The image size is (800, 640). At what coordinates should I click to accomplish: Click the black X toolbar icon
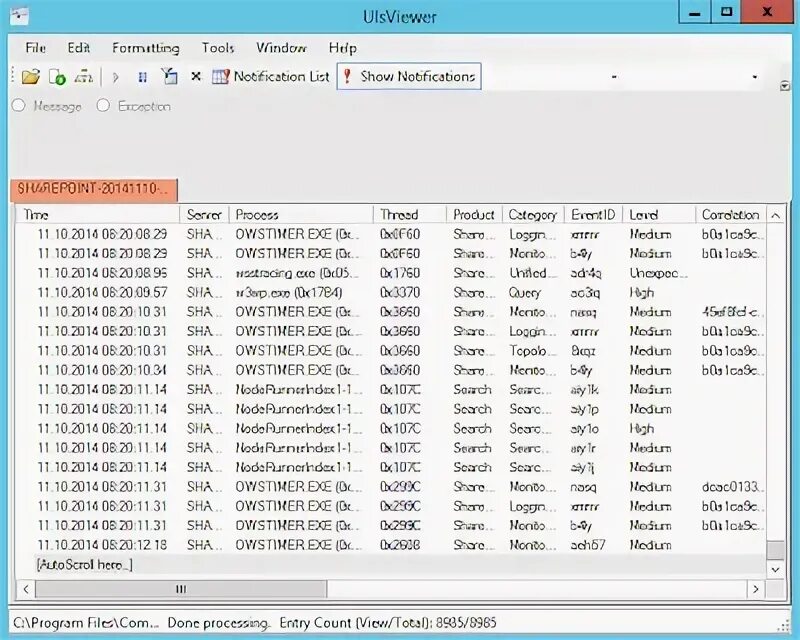(x=195, y=77)
